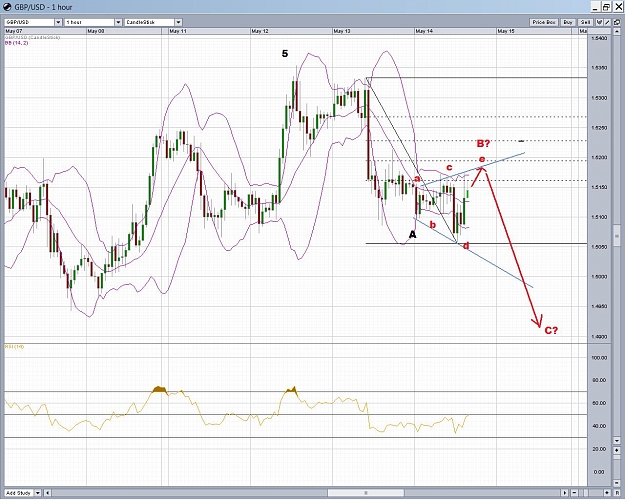Click the 1.4900 price axis label
Screen dimensions: 625x500
pos(599,337)
